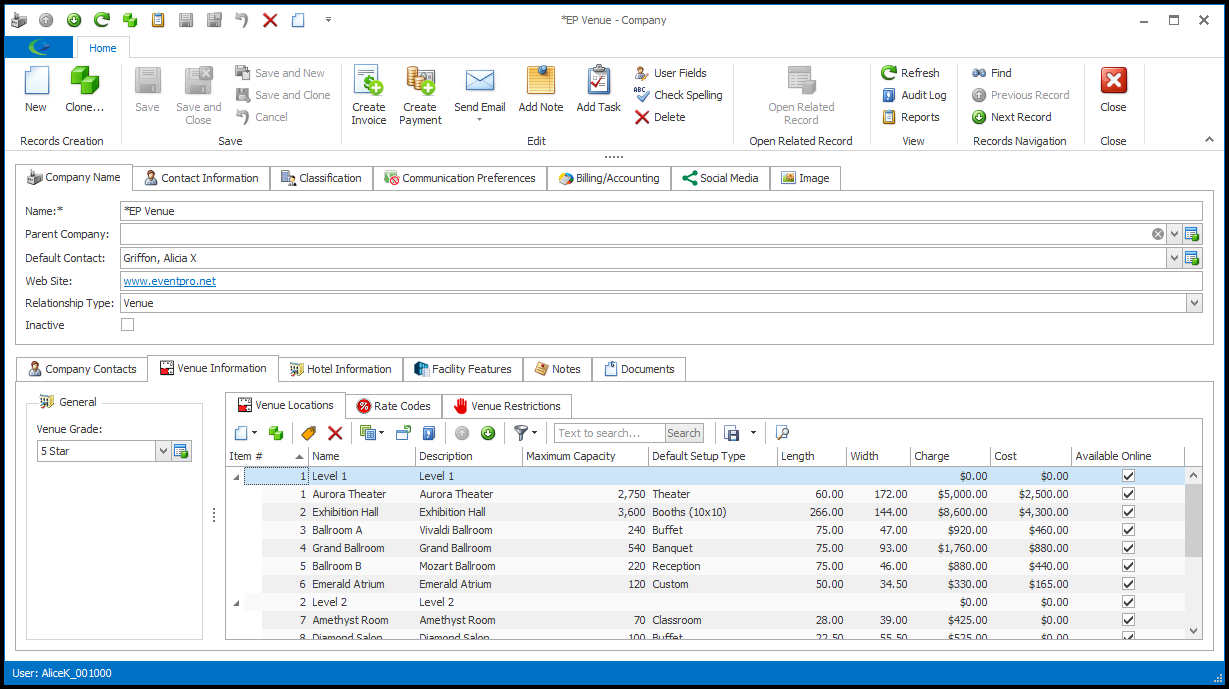Viewport: 1229px width, 689px height.
Task: Click the red X delete icon in Venue Locations toolbar
Action: tap(335, 433)
